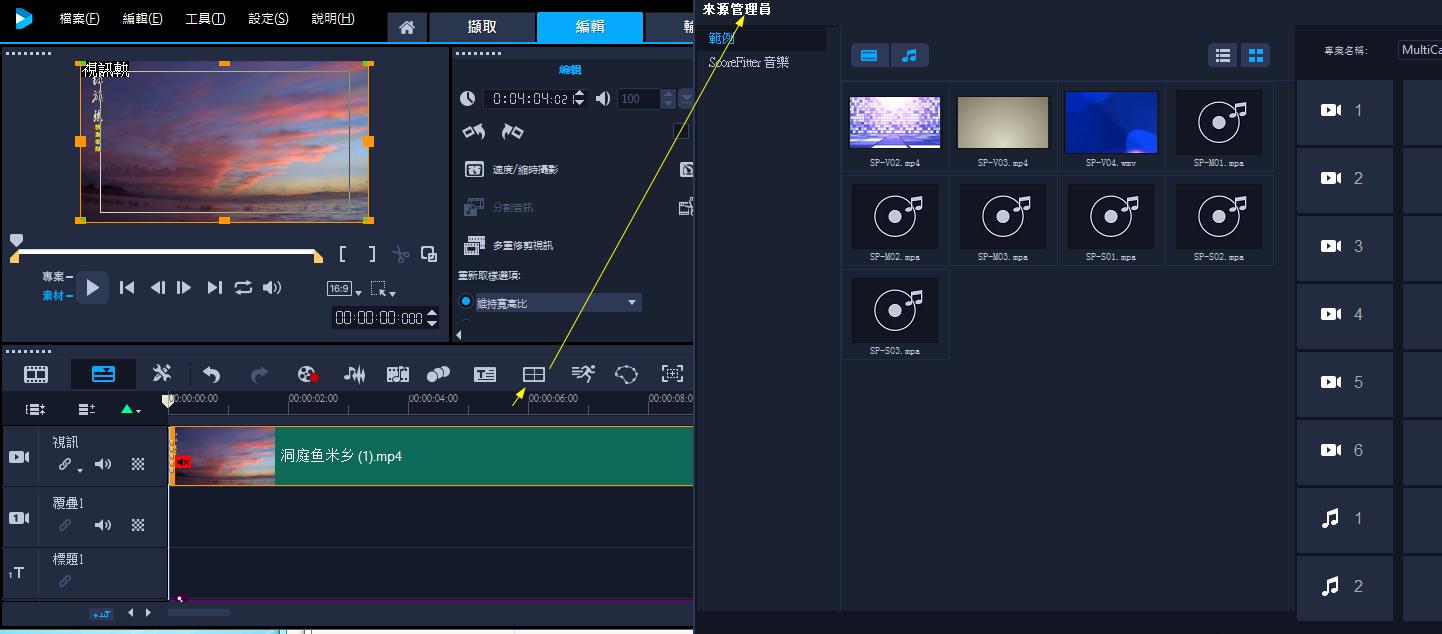
Task: Open the 編輯(E) menu
Action: click(143, 19)
